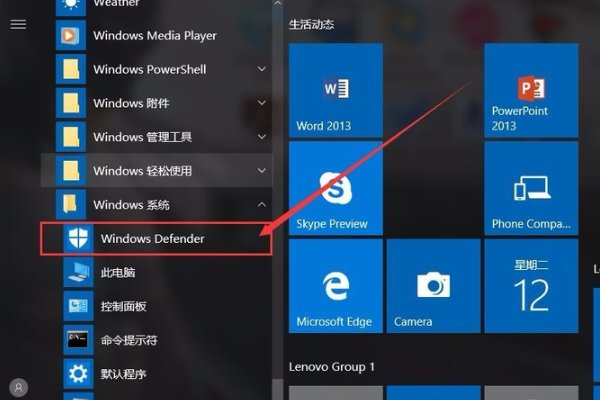The width and height of the screenshot is (600, 400).
Task: Click the 默认程序 gear icon
Action: click(78, 374)
